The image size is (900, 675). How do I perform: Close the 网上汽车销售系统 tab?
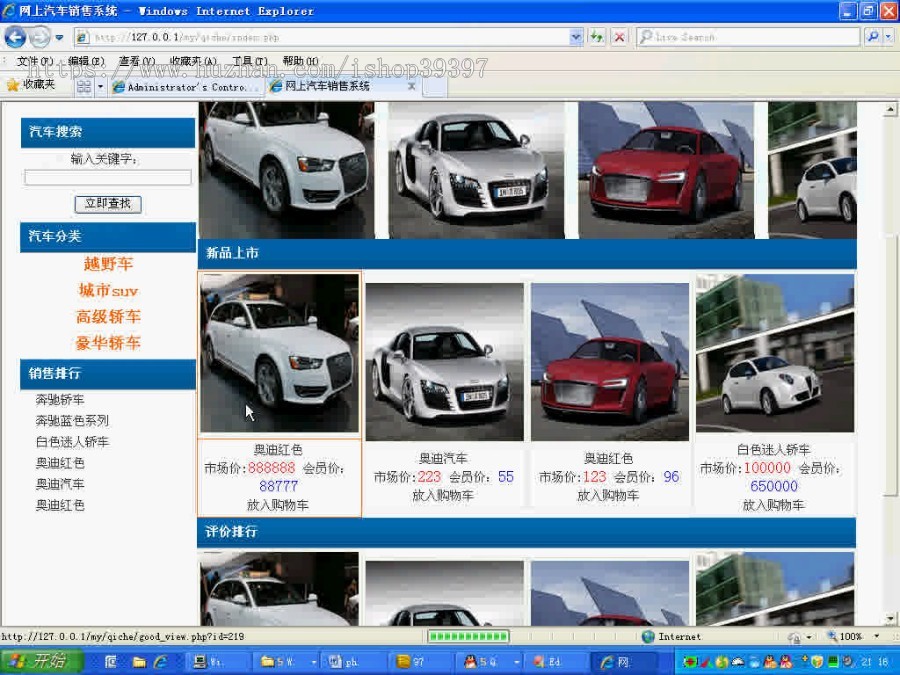coord(412,86)
